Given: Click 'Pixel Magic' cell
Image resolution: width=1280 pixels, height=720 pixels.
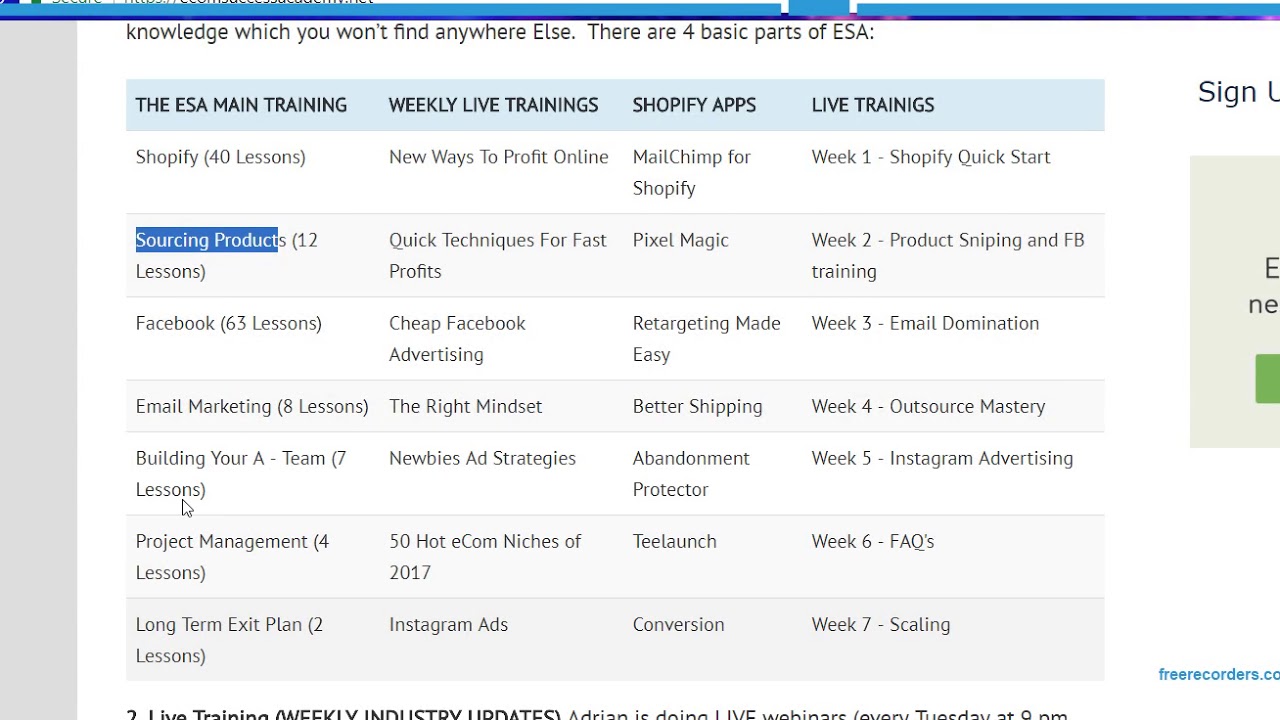Looking at the screenshot, I should pos(681,240).
